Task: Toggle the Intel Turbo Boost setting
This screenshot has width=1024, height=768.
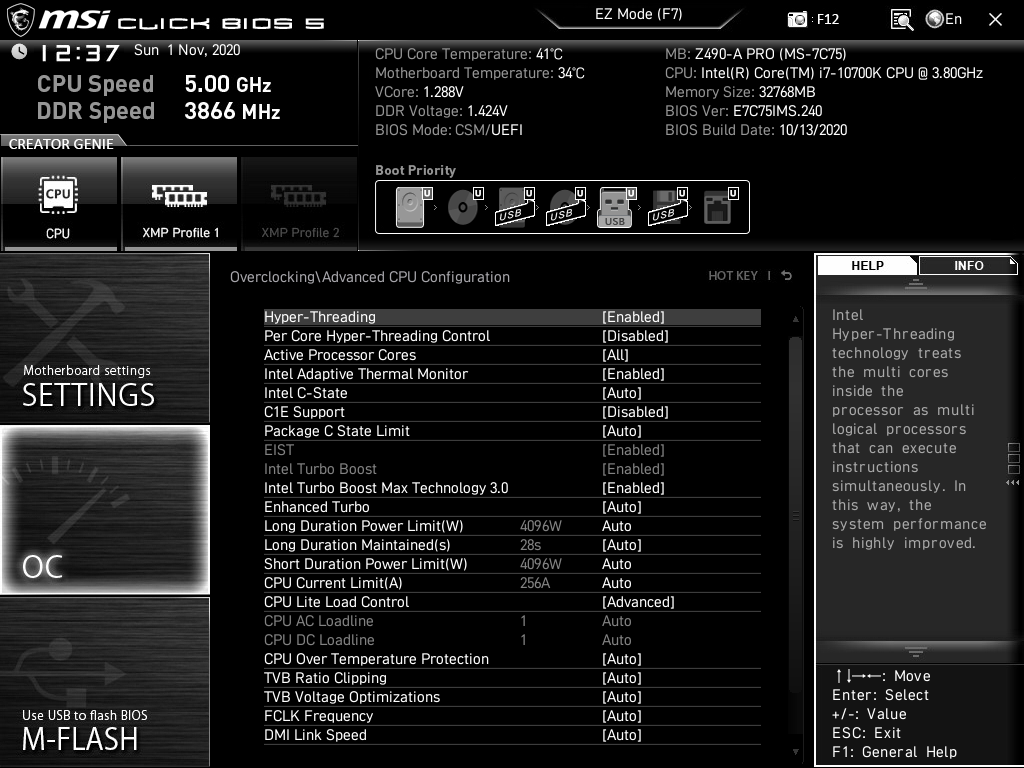Action: pyautogui.click(x=512, y=469)
